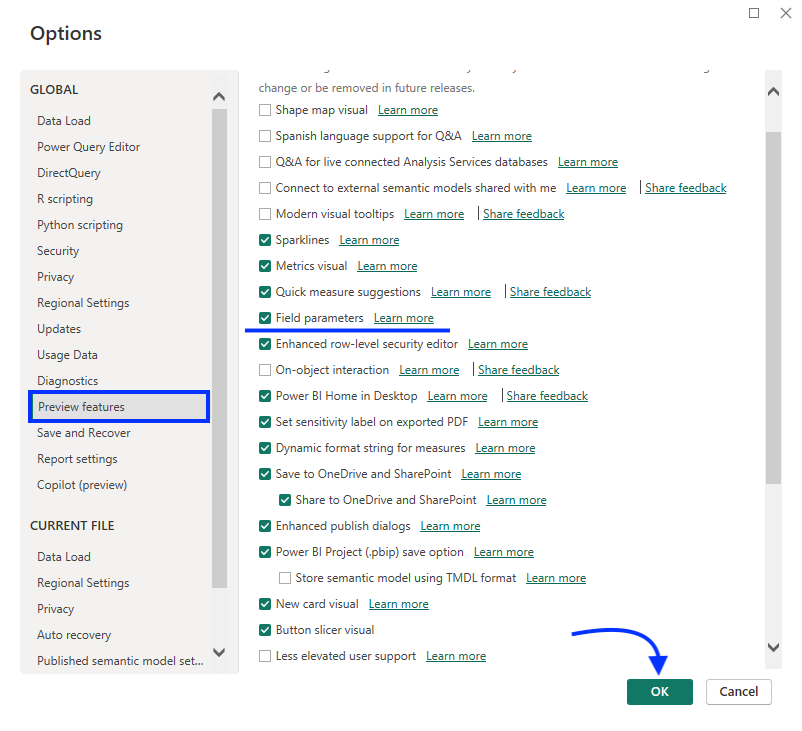Click the sidebar scrollbar thumb
Viewport: 802px width, 731px height.
pyautogui.click(x=219, y=348)
